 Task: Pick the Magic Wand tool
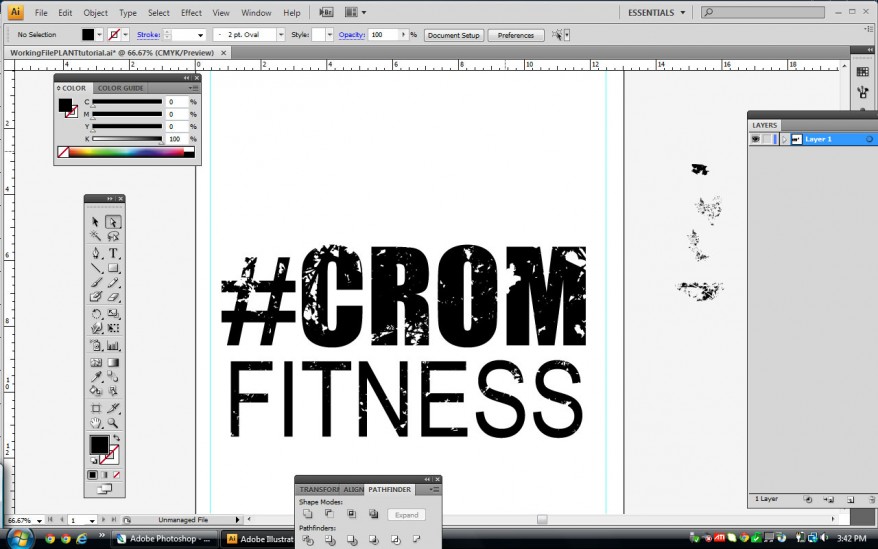point(96,236)
